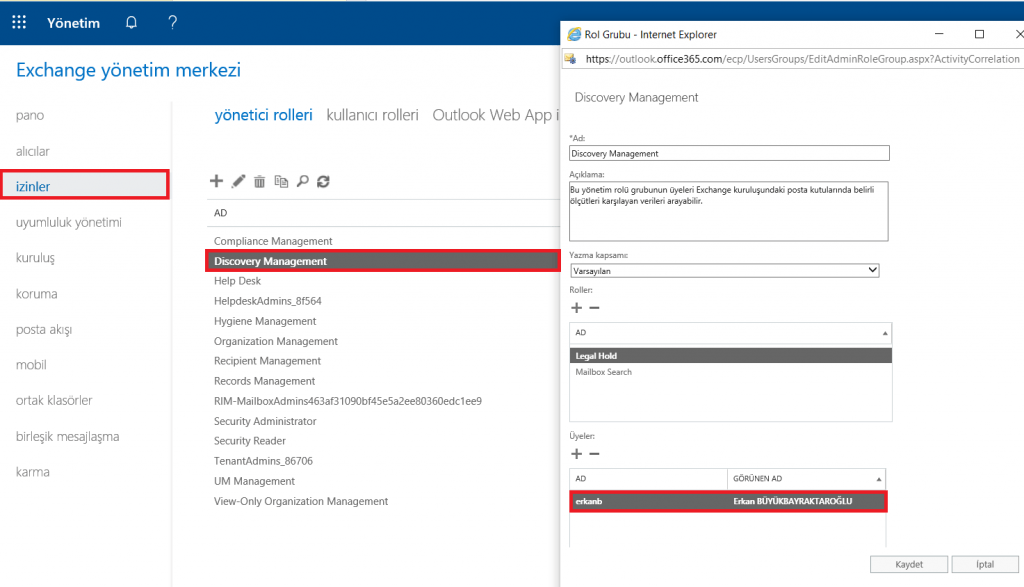This screenshot has height=587, width=1024.
Task: Select the Mailbox Search role
Action: (x=604, y=372)
